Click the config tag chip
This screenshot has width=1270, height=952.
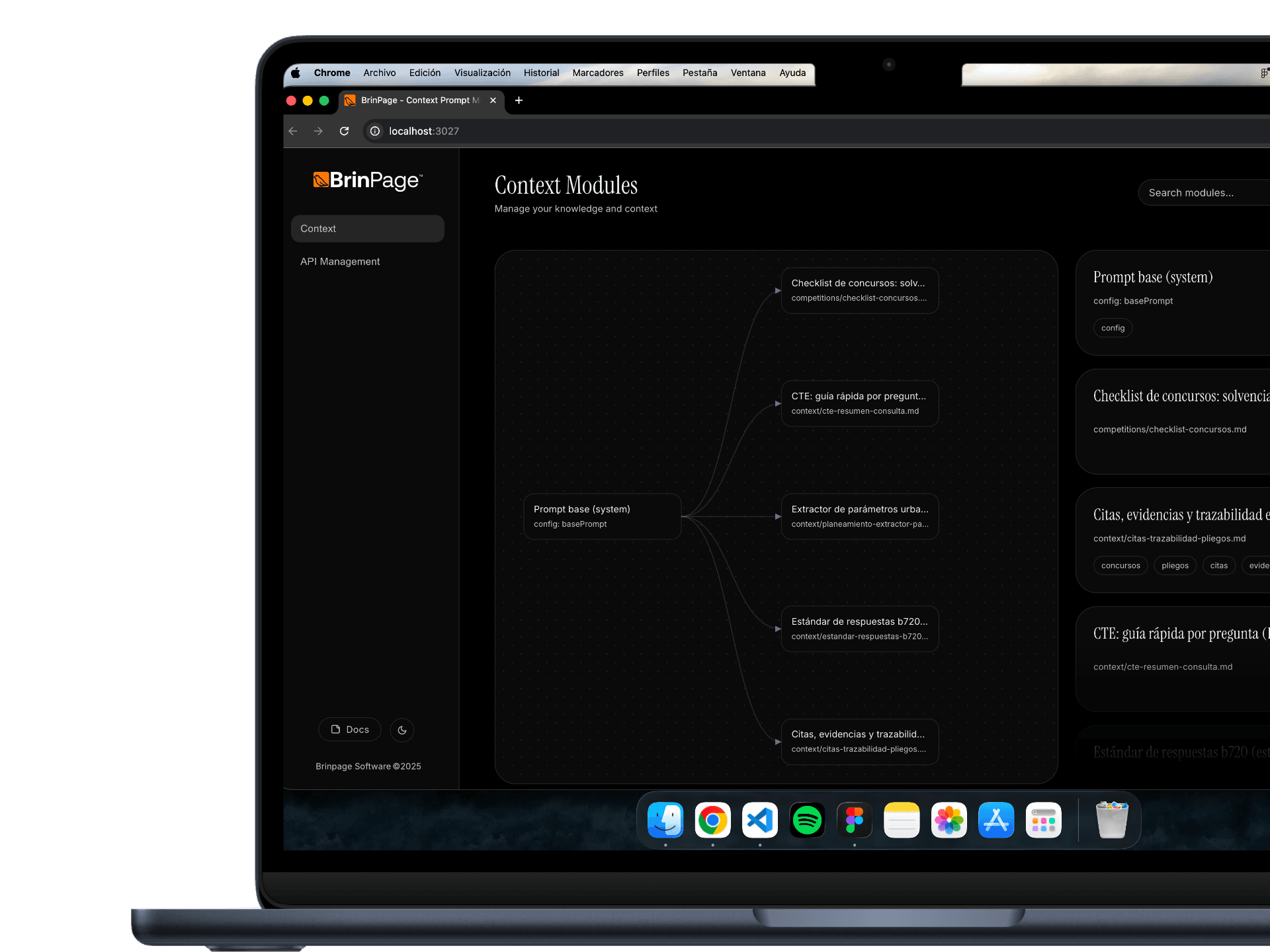pyautogui.click(x=1113, y=328)
